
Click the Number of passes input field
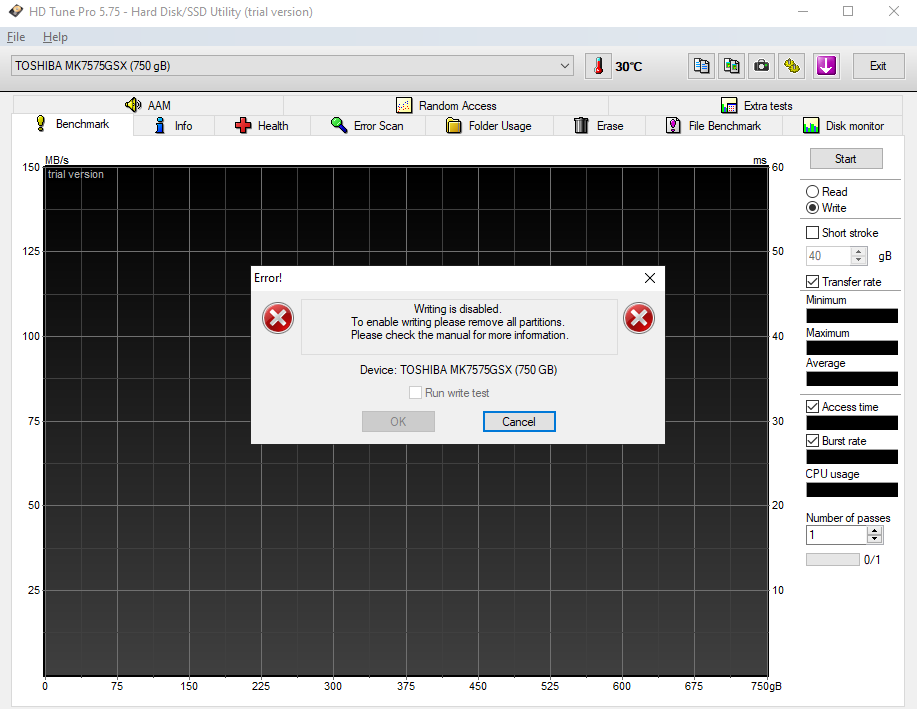pyautogui.click(x=837, y=535)
